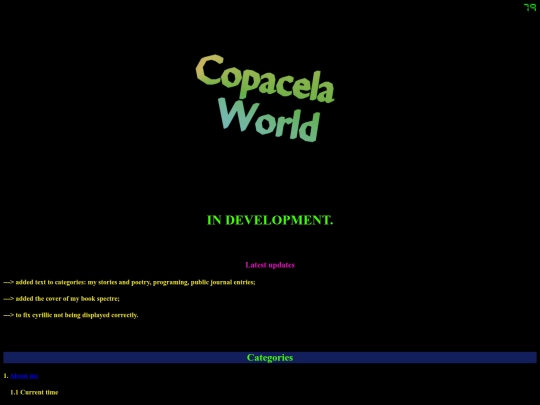Select the 'IN DEVELOPMENT.' heading

point(270,220)
